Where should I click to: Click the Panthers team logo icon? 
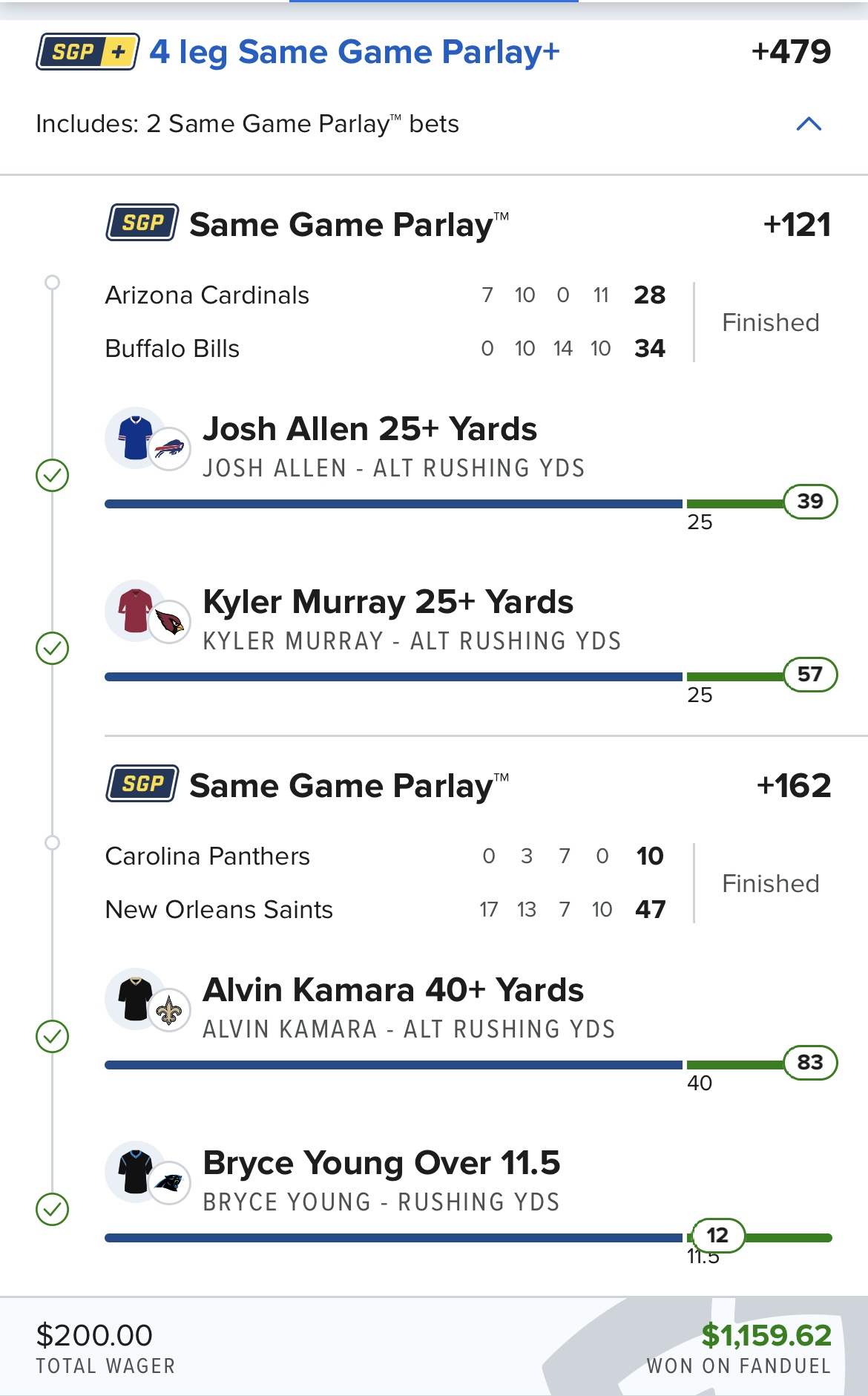tap(170, 1183)
